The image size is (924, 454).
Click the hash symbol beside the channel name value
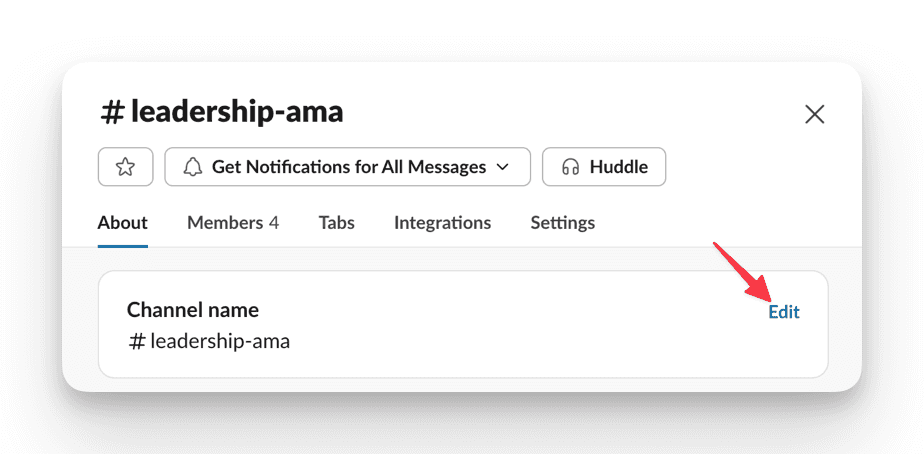coord(137,341)
